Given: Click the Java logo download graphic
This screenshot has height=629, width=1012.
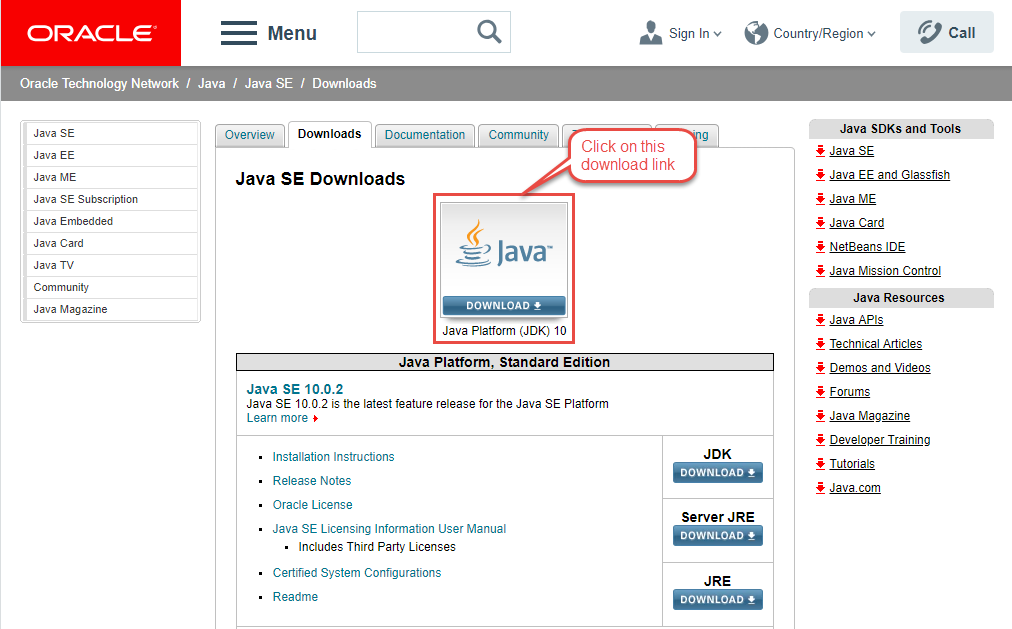Looking at the screenshot, I should [x=503, y=245].
